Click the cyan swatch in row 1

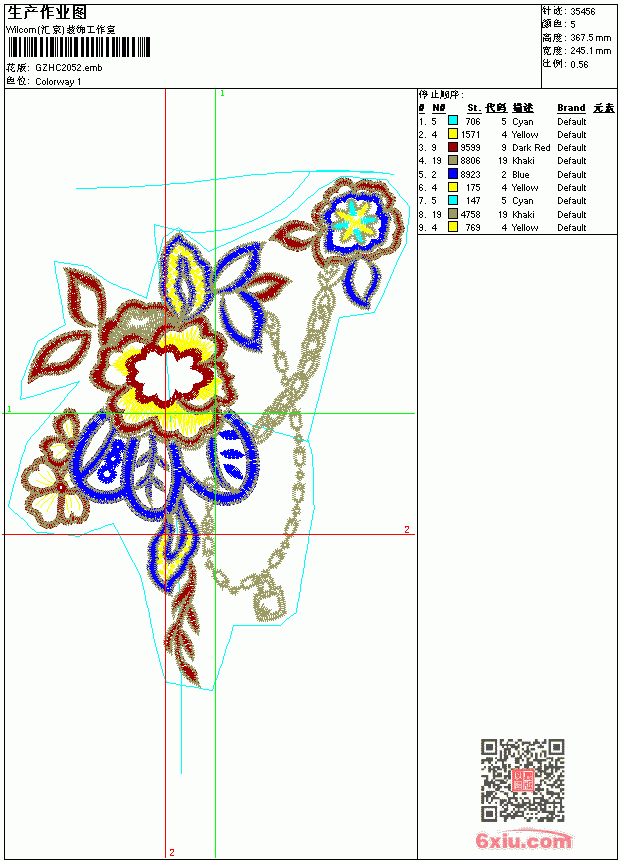[x=453, y=120]
